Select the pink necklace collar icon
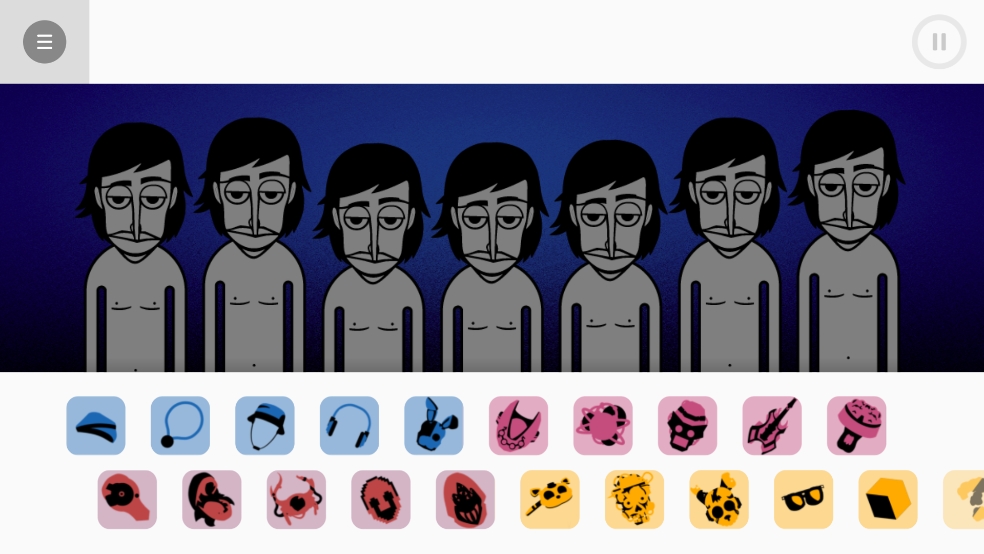The width and height of the screenshot is (984, 554). 518,425
